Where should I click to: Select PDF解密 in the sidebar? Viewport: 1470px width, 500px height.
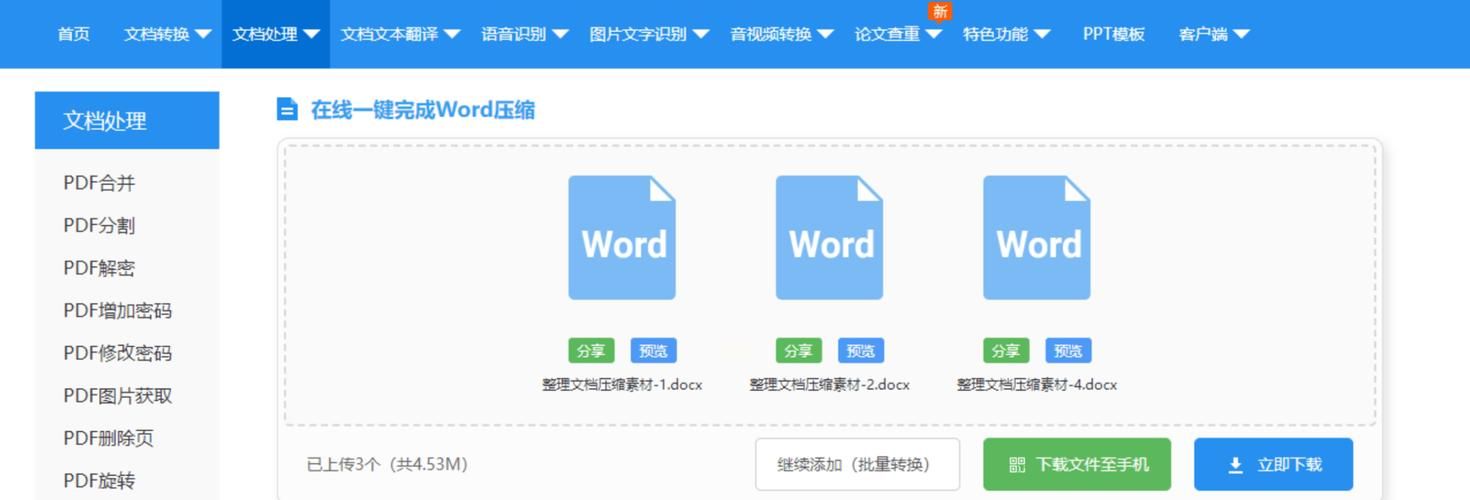point(99,268)
